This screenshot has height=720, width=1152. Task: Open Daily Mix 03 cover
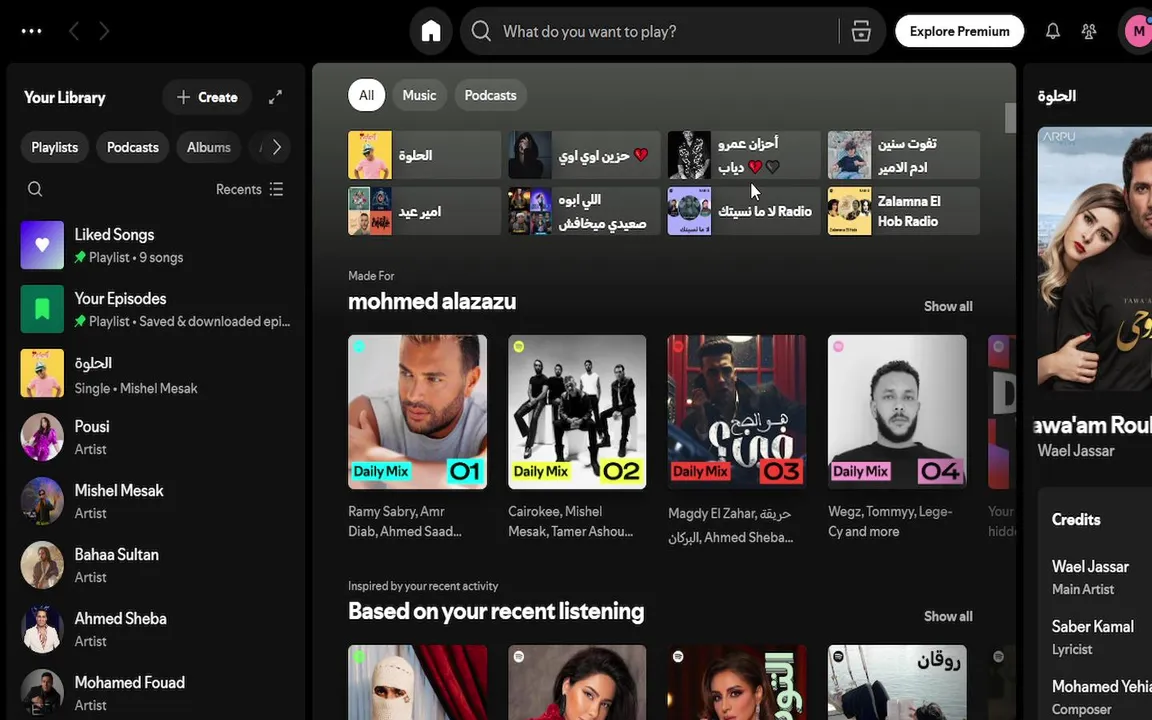(737, 411)
